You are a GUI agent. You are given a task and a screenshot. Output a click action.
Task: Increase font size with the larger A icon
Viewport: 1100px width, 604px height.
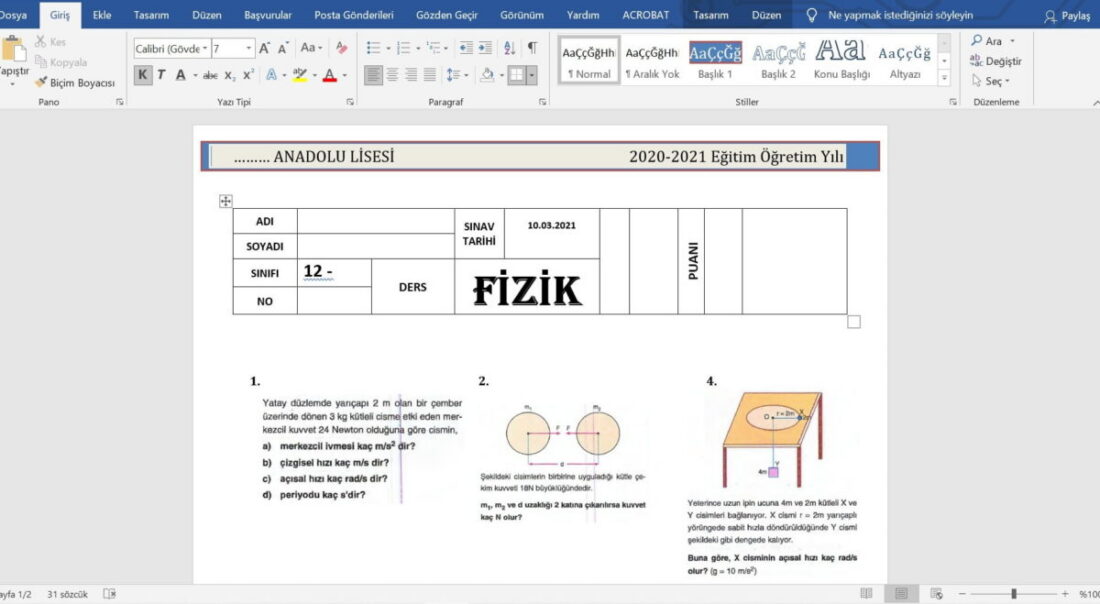click(x=264, y=48)
